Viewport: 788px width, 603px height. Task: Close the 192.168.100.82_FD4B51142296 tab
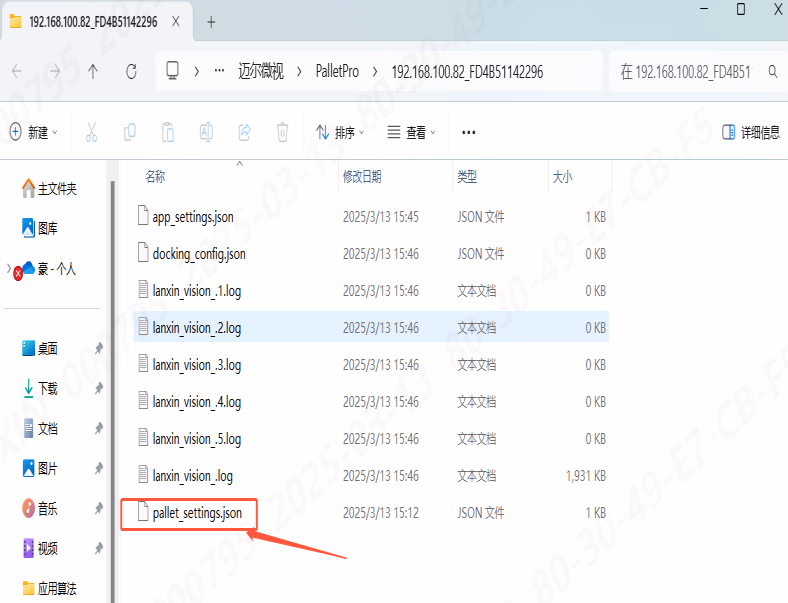(x=175, y=22)
